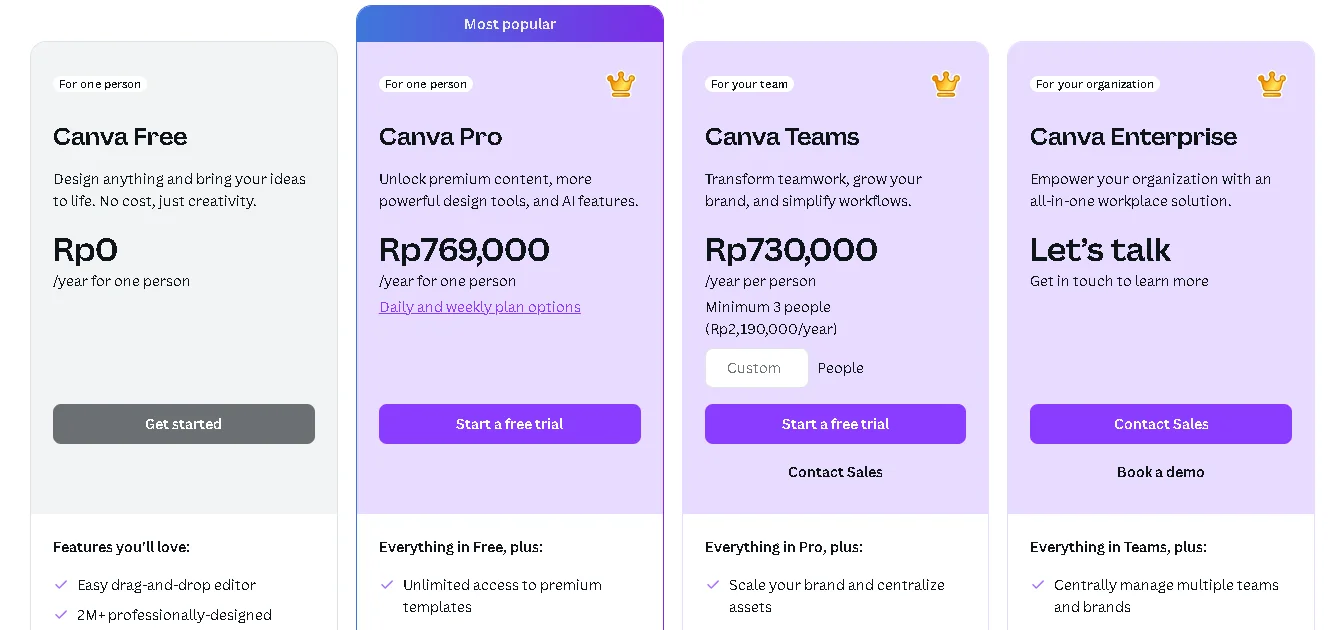Click the Get started button for Canva Free
Image resolution: width=1343 pixels, height=630 pixels.
[x=183, y=423]
